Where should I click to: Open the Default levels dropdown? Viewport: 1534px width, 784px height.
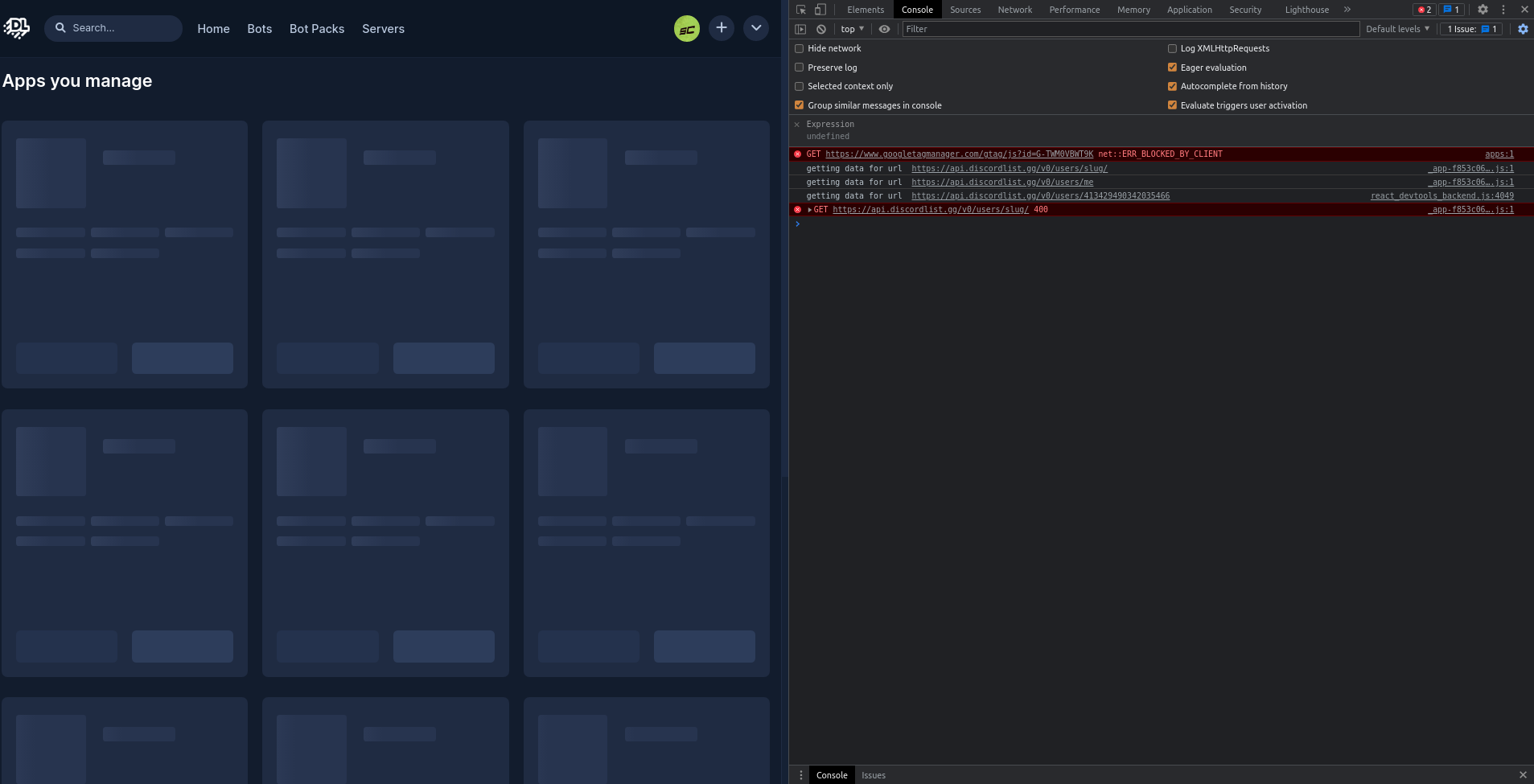click(x=1396, y=28)
